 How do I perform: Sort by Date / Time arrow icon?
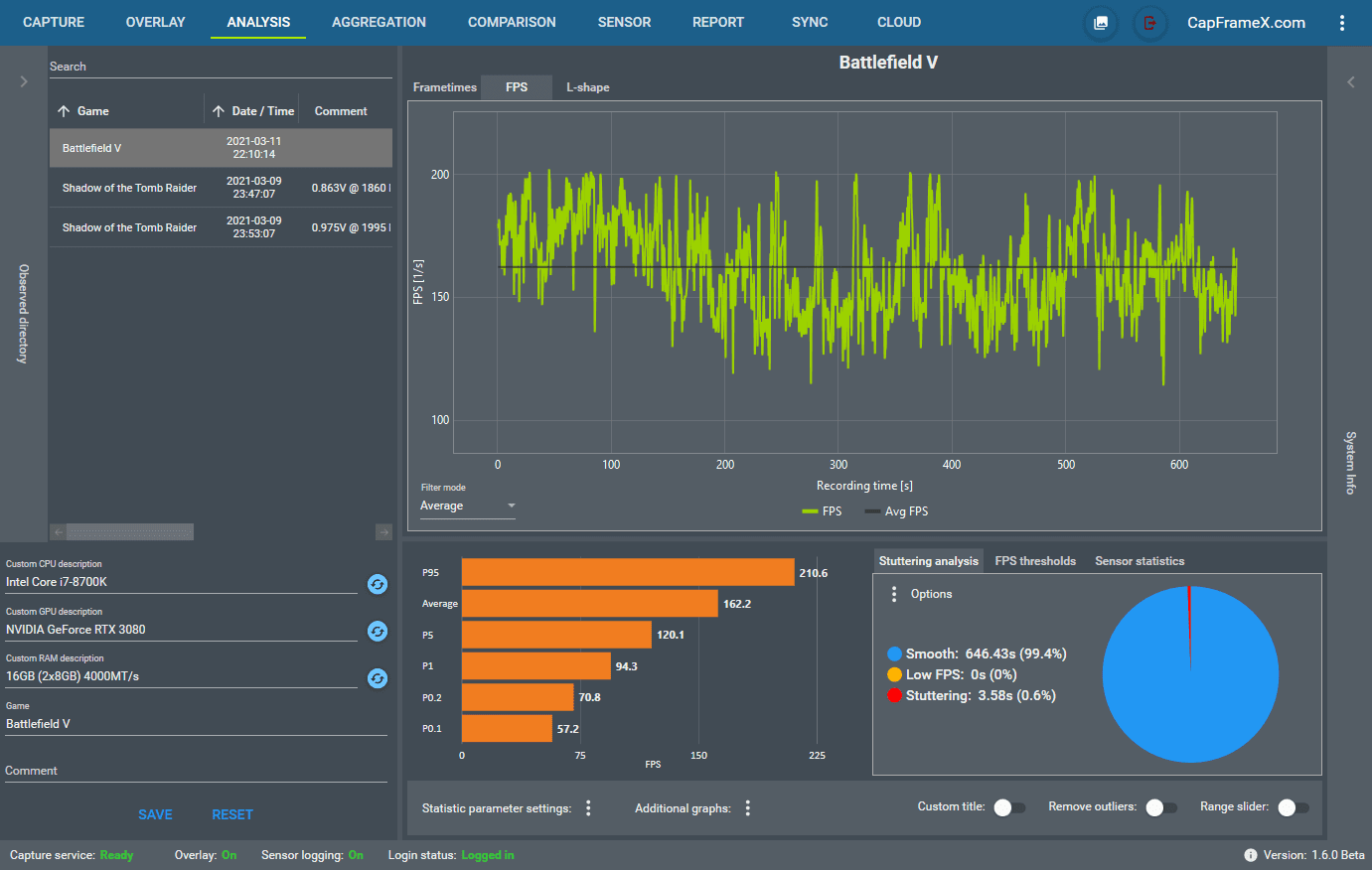[x=219, y=111]
